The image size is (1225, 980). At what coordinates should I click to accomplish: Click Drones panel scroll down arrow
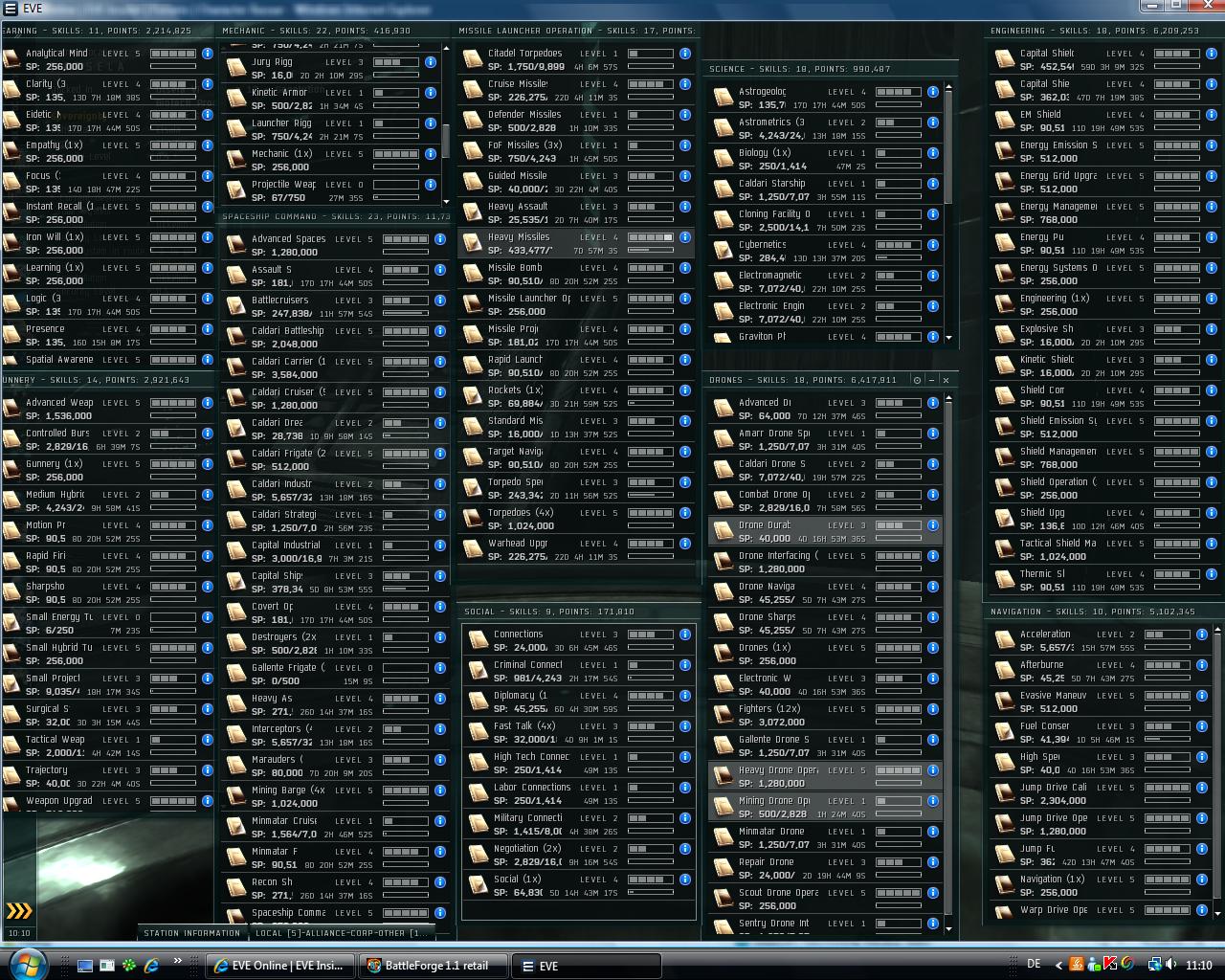click(x=948, y=928)
